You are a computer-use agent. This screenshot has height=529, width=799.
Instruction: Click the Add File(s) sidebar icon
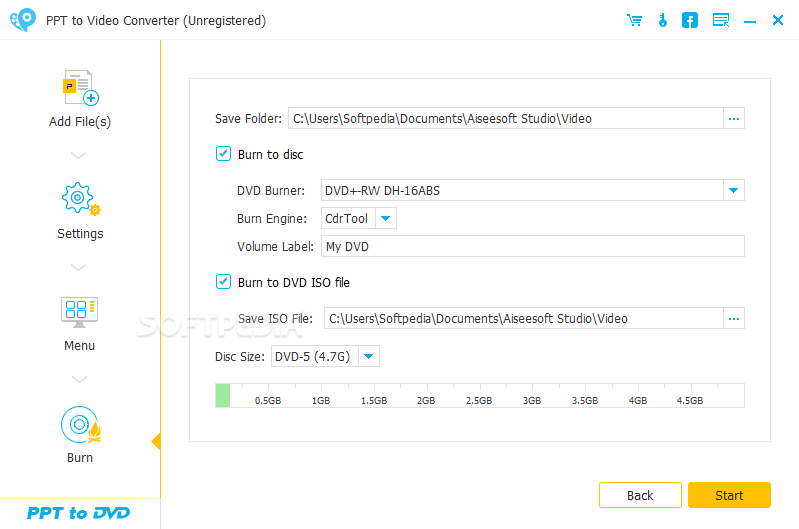(x=81, y=87)
